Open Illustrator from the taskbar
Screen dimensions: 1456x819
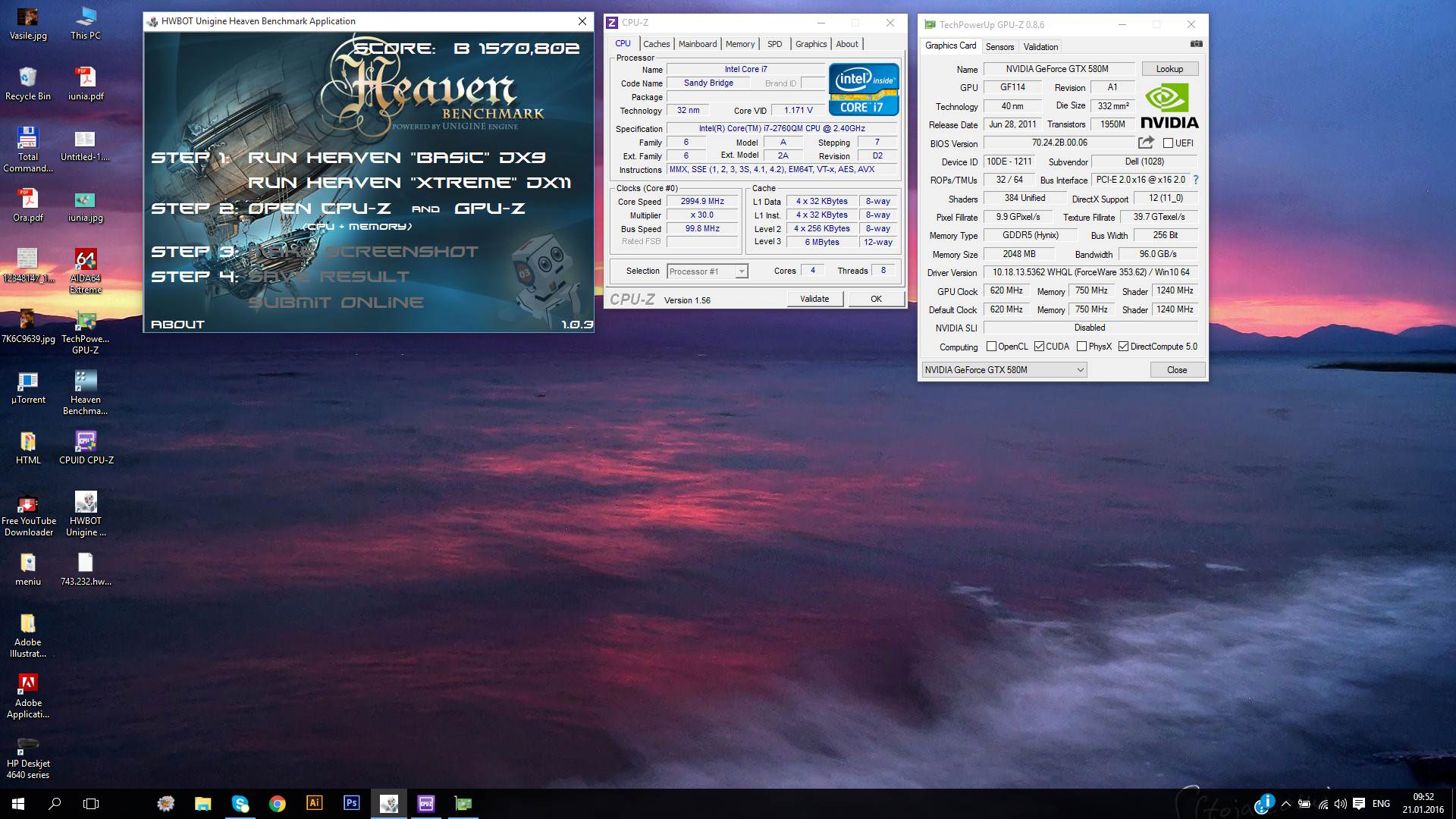pyautogui.click(x=314, y=804)
